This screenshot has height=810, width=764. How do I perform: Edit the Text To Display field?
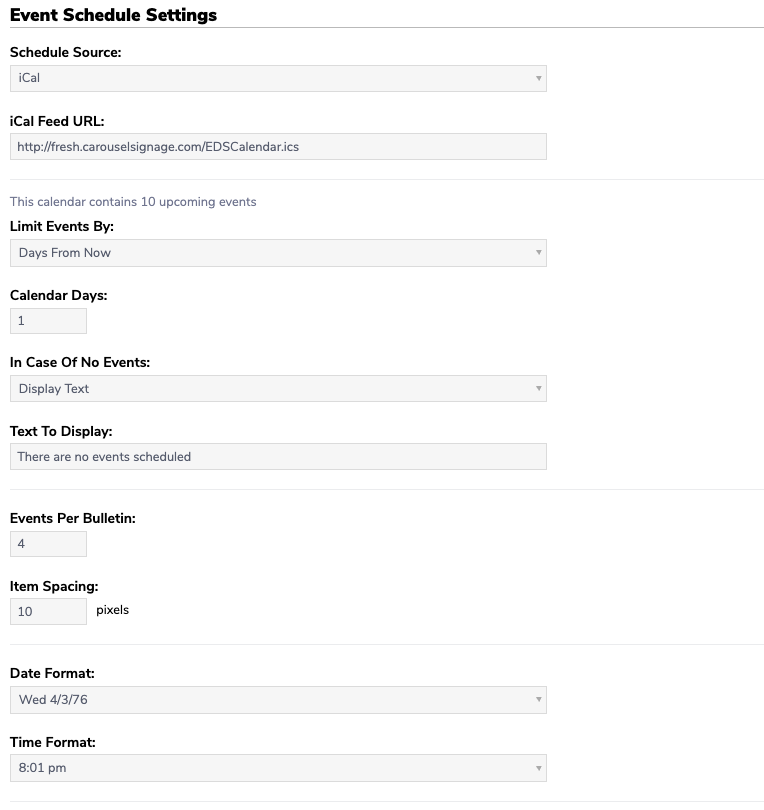click(278, 457)
